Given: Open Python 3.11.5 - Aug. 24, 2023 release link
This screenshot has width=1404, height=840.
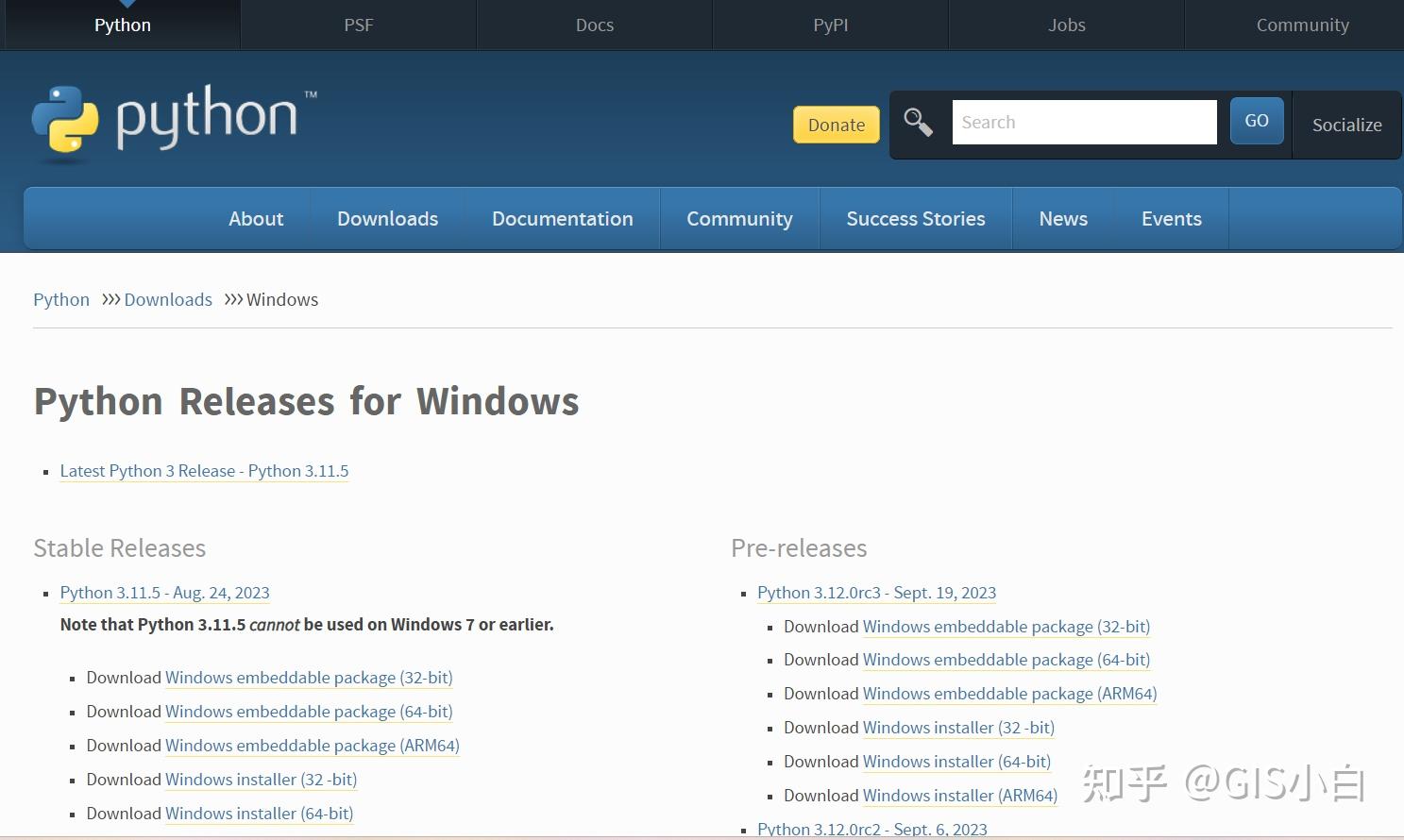Looking at the screenshot, I should point(164,593).
